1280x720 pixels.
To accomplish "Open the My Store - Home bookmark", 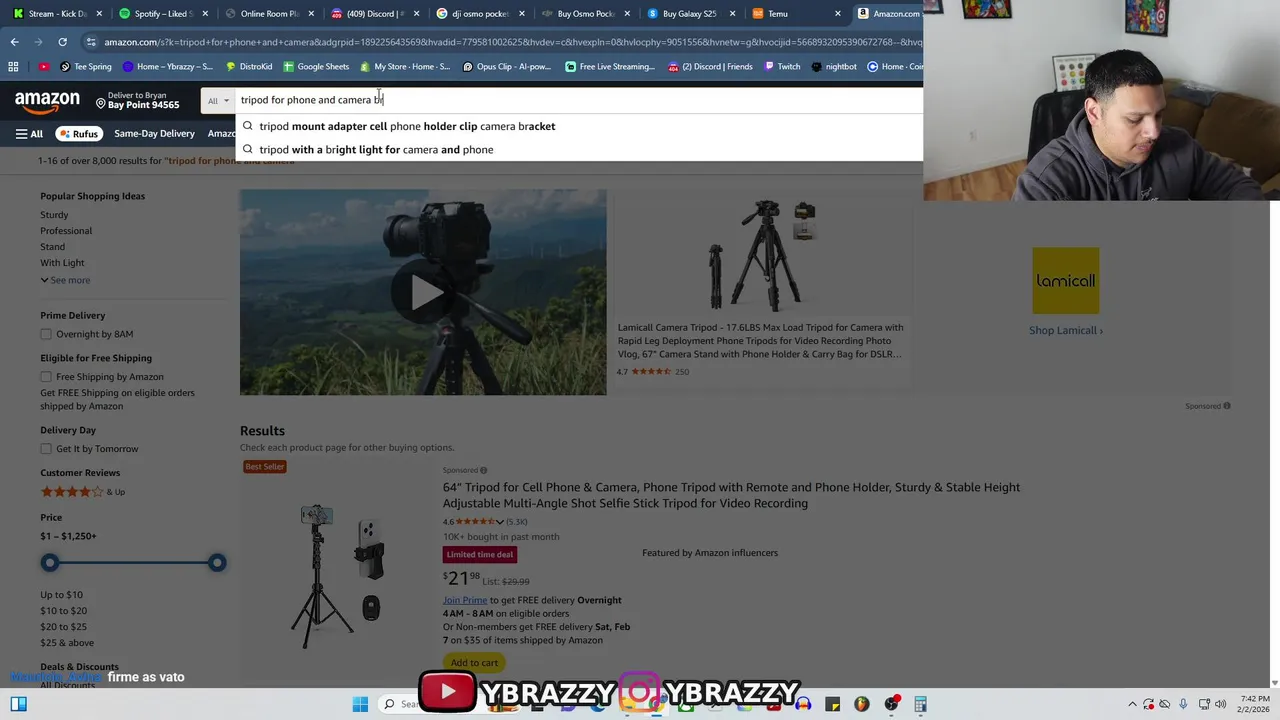I will coord(404,67).
